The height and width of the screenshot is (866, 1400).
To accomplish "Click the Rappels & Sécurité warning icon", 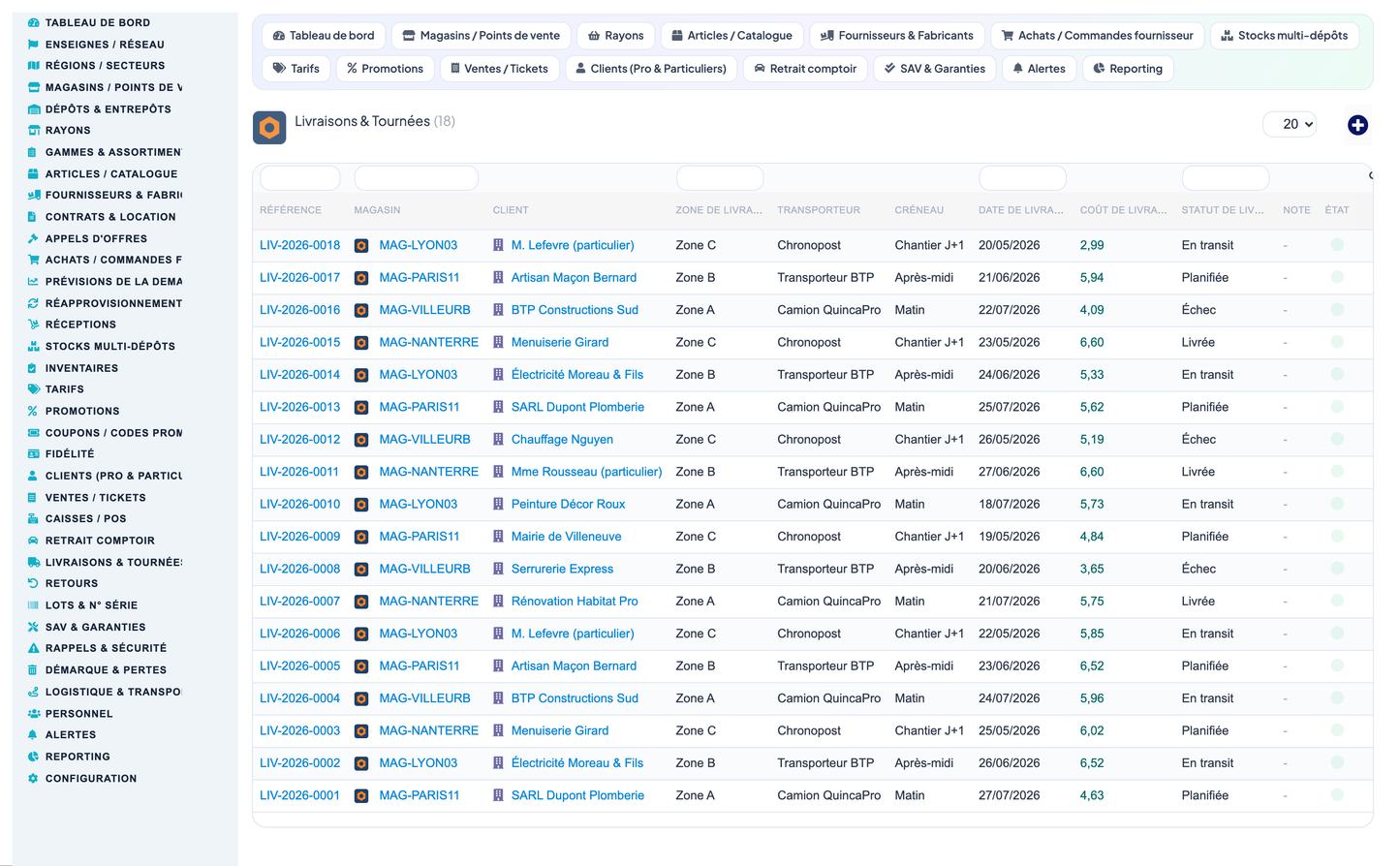I will pyautogui.click(x=33, y=648).
